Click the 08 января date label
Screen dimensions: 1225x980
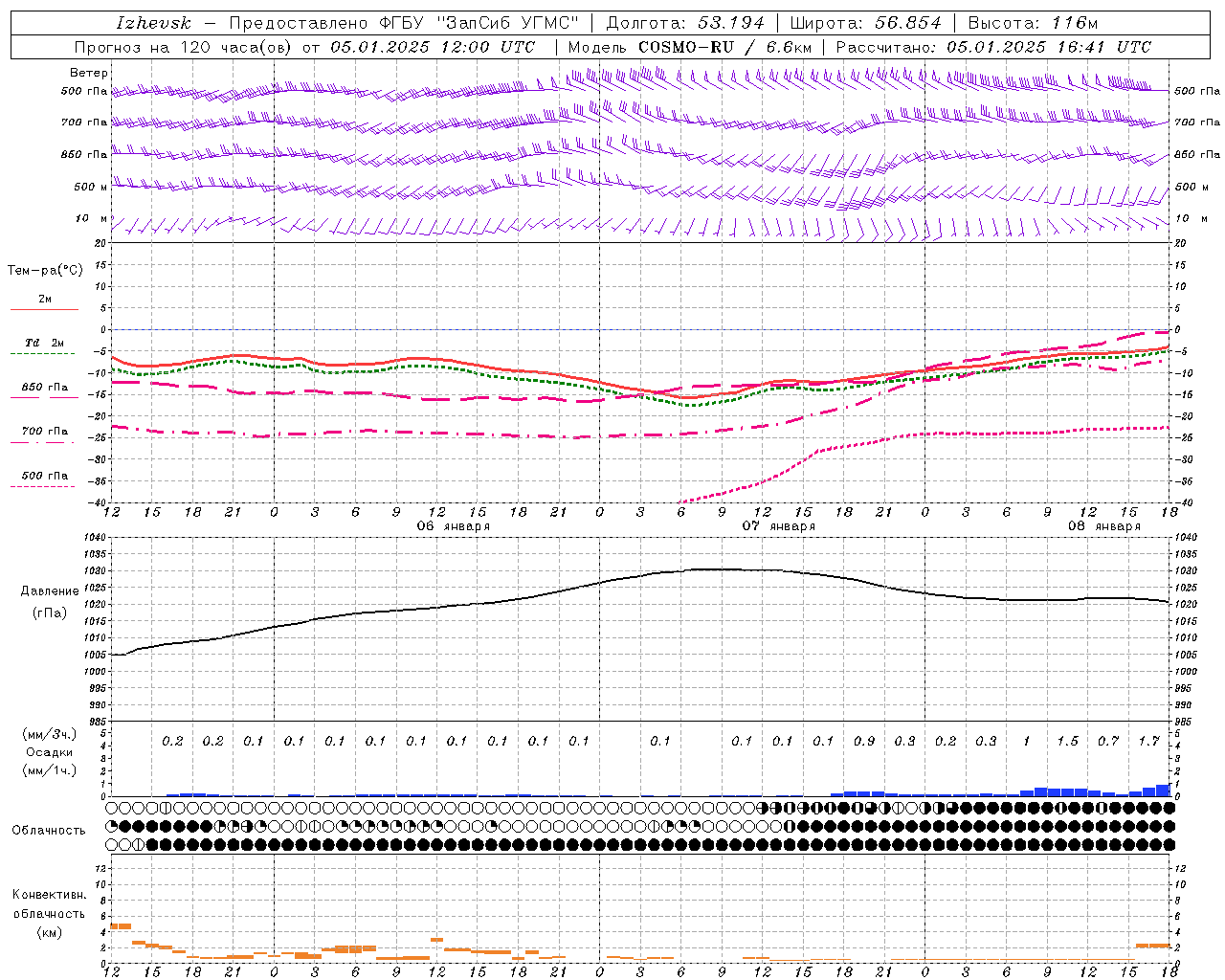(1104, 526)
